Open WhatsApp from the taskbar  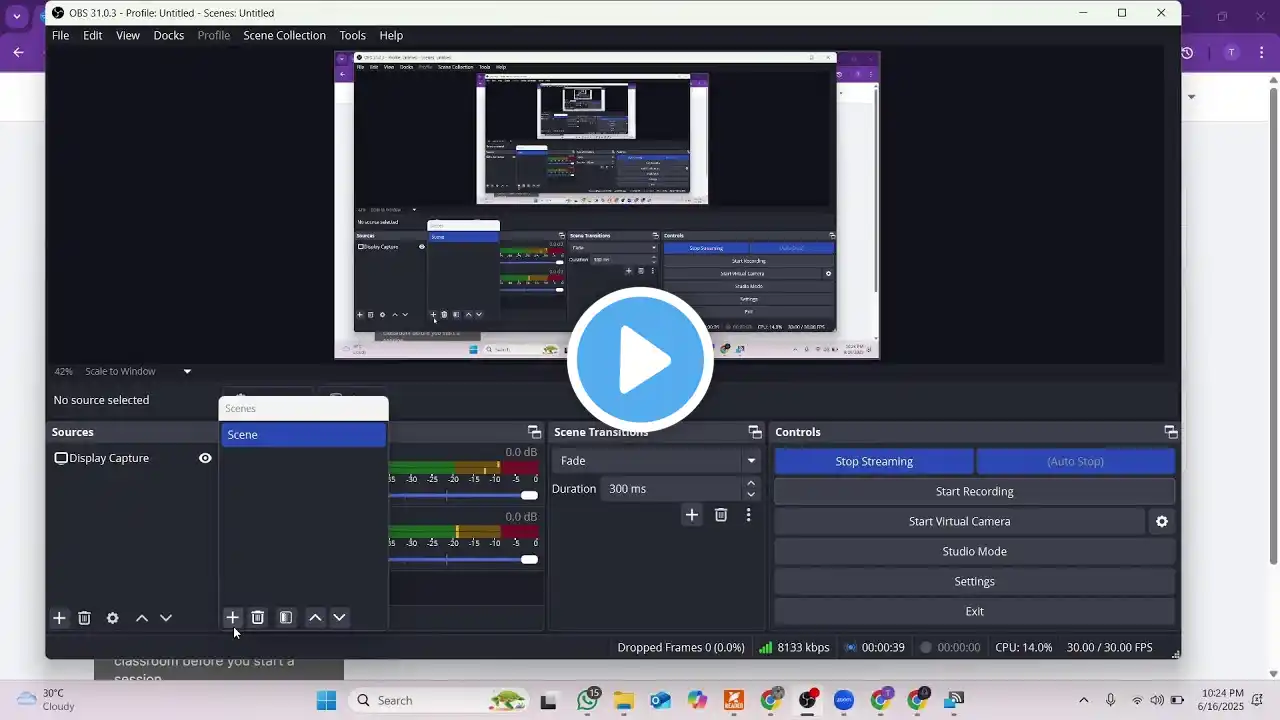click(588, 700)
